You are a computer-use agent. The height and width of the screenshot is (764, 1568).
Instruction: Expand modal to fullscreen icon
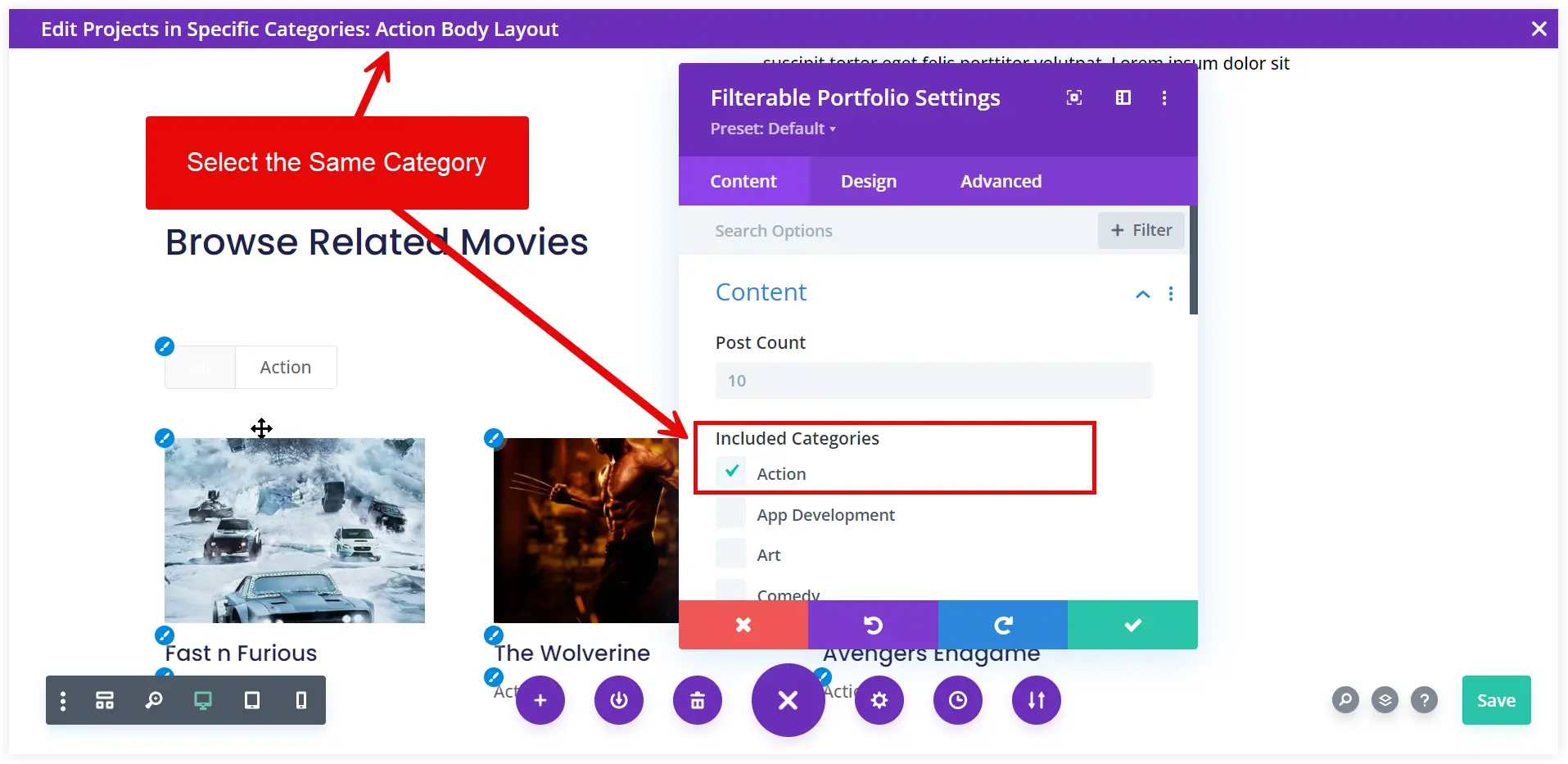coord(1074,98)
